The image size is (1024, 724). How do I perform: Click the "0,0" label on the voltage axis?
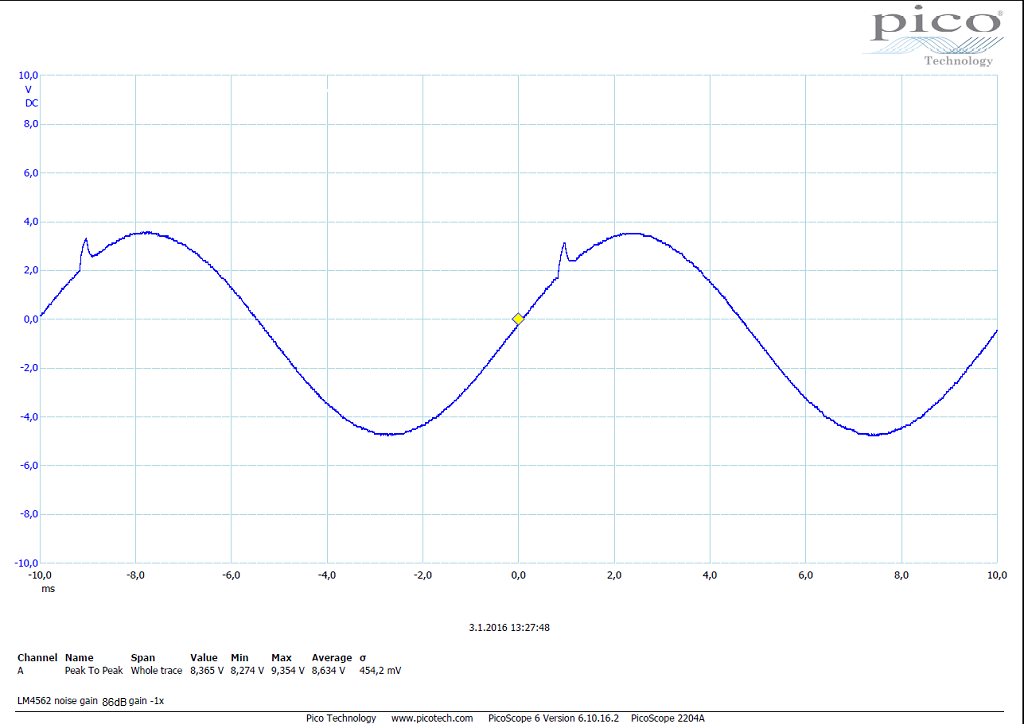(x=31, y=319)
